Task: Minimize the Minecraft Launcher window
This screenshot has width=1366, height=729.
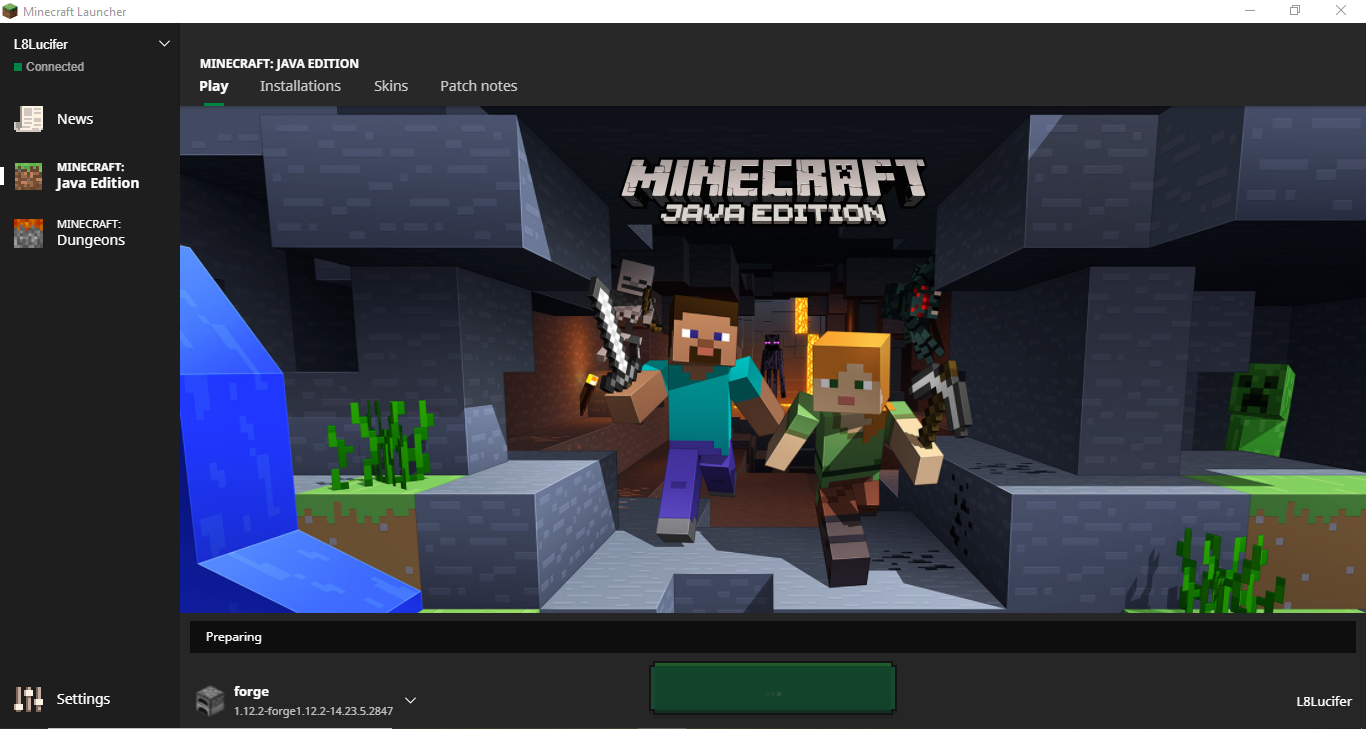Action: [x=1250, y=11]
